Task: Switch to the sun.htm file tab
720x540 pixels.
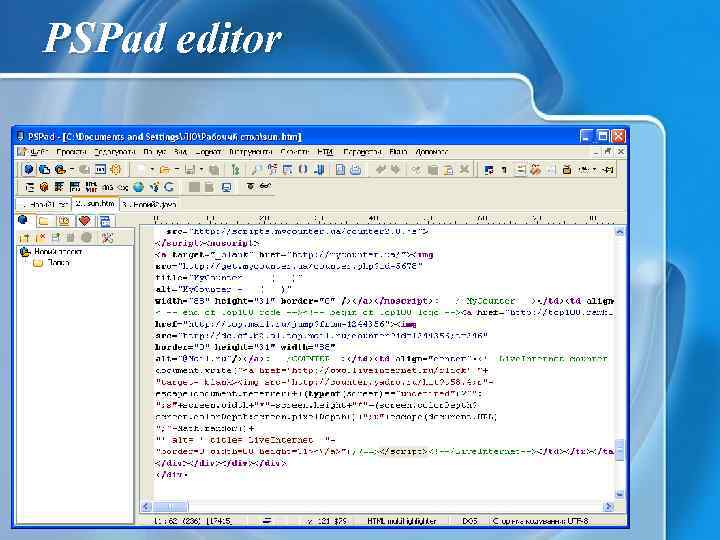Action: coord(95,203)
